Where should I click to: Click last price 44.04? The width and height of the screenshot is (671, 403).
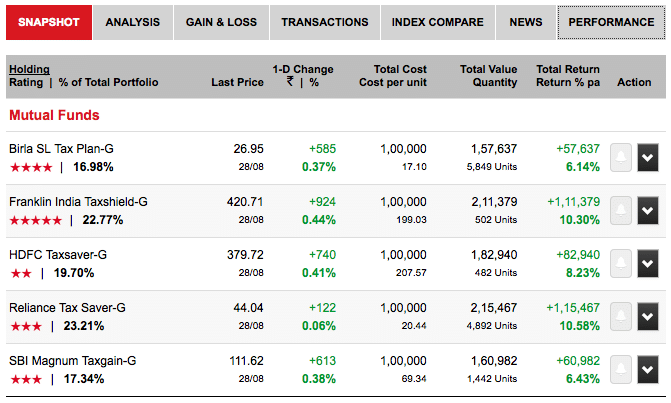click(249, 308)
